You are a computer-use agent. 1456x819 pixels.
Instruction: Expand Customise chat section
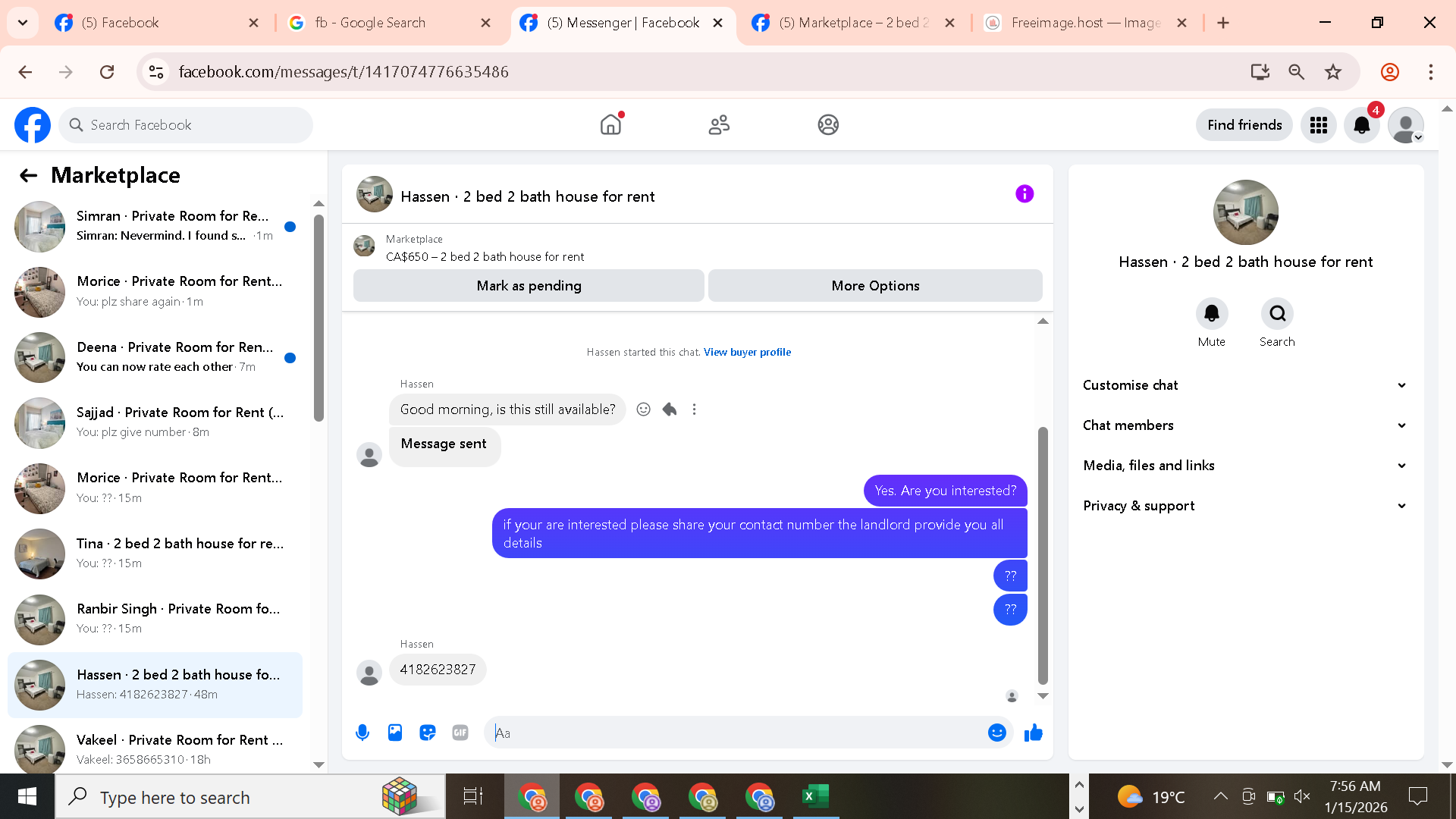pyautogui.click(x=1244, y=385)
